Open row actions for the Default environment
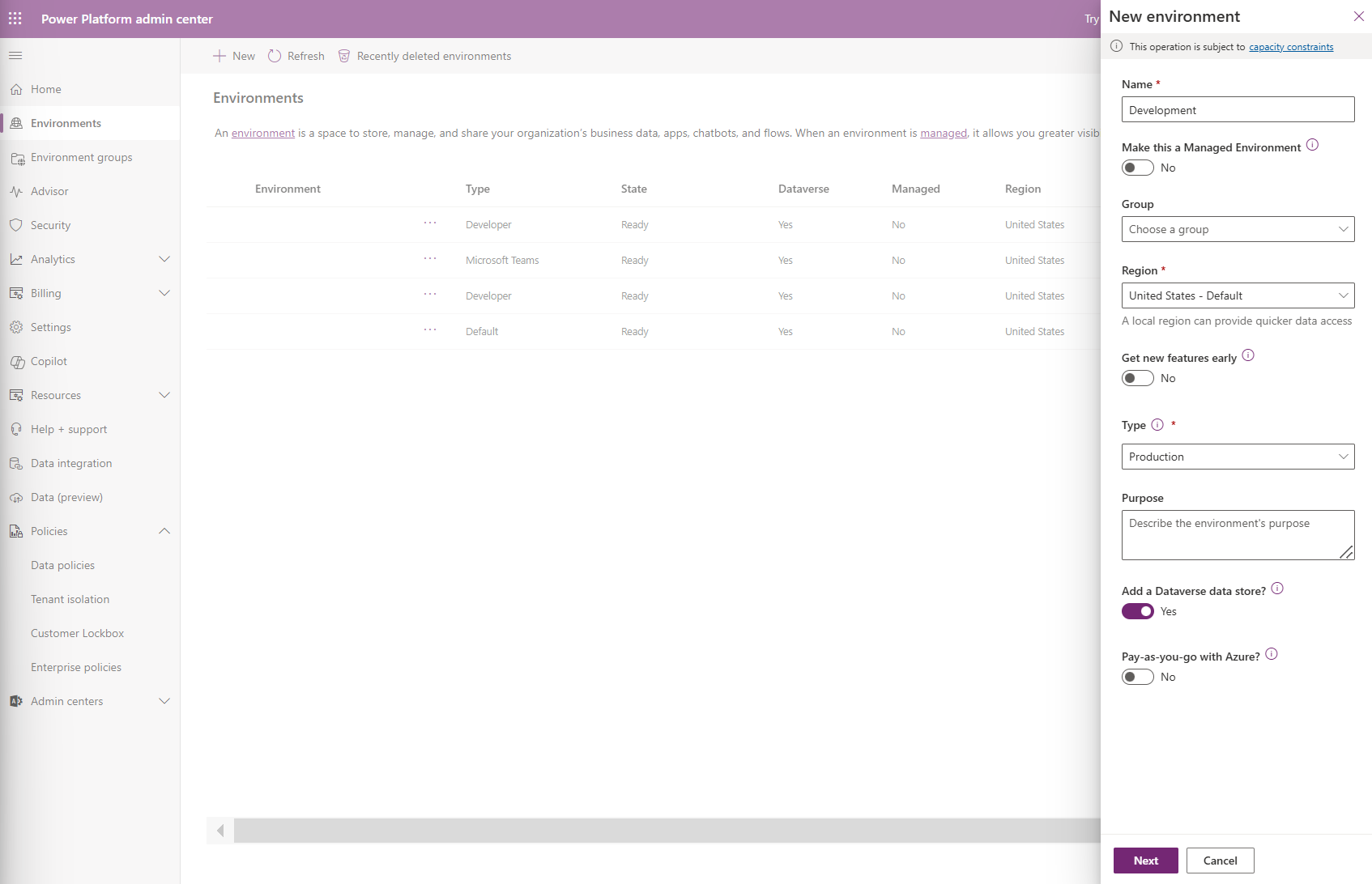 tap(430, 330)
